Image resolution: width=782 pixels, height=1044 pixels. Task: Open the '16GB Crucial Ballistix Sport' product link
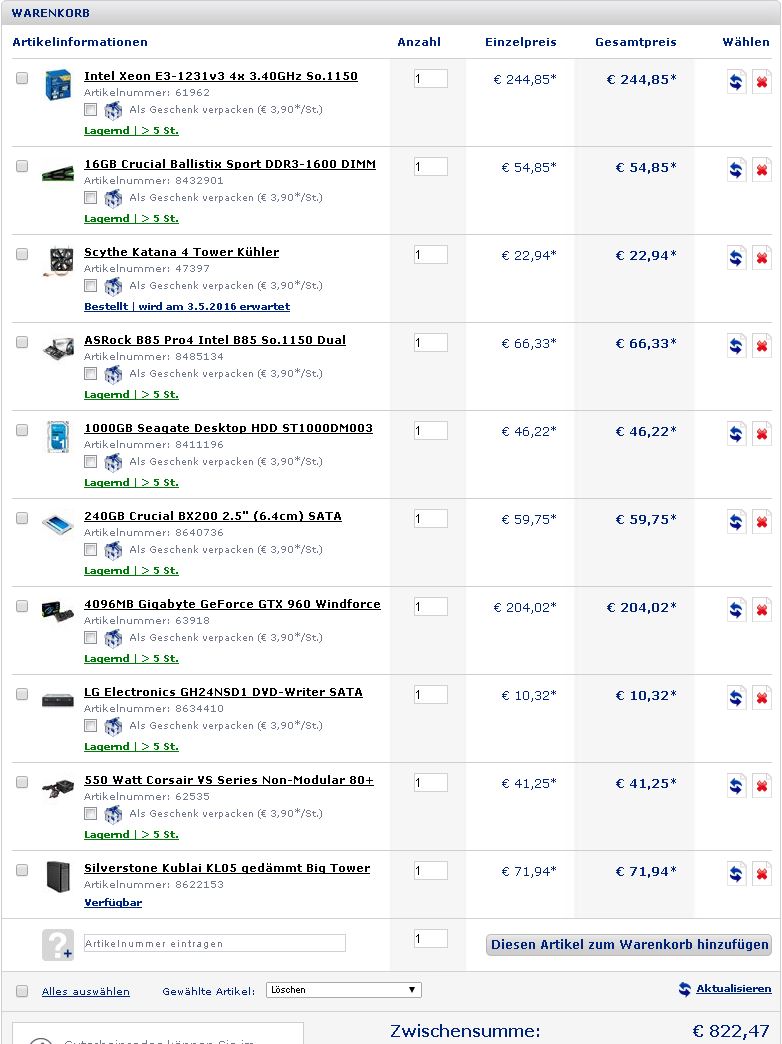coord(229,164)
